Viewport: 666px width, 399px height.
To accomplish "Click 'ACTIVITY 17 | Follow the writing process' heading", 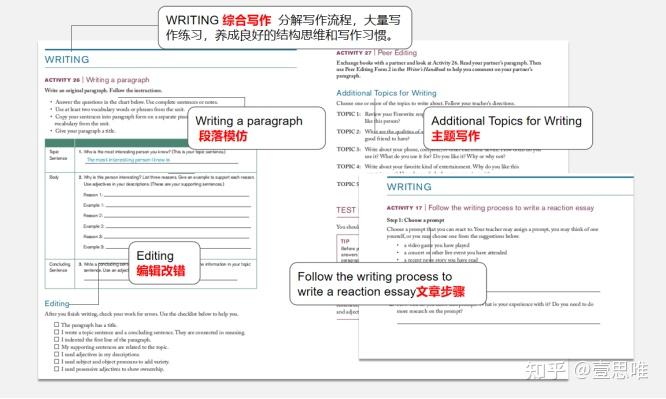I will 490,208.
